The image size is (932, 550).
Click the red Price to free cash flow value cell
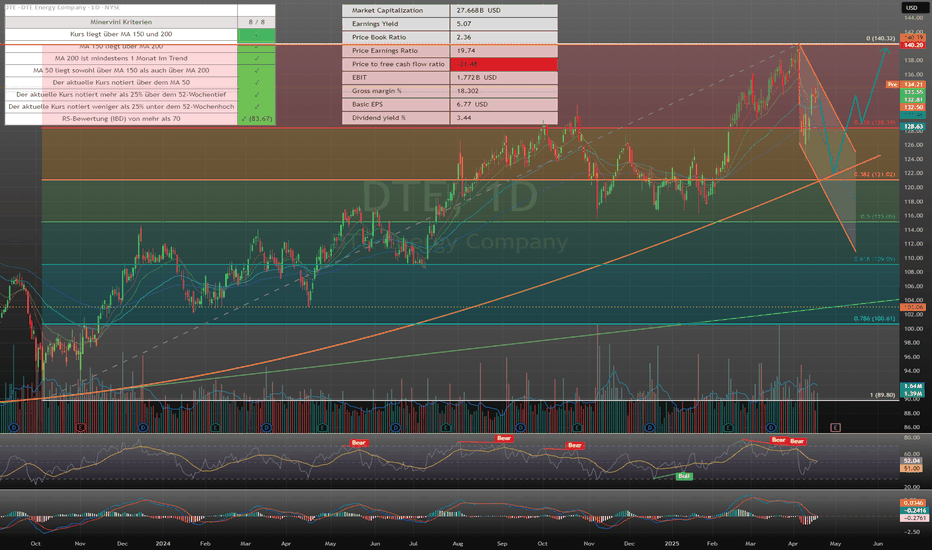[503, 64]
